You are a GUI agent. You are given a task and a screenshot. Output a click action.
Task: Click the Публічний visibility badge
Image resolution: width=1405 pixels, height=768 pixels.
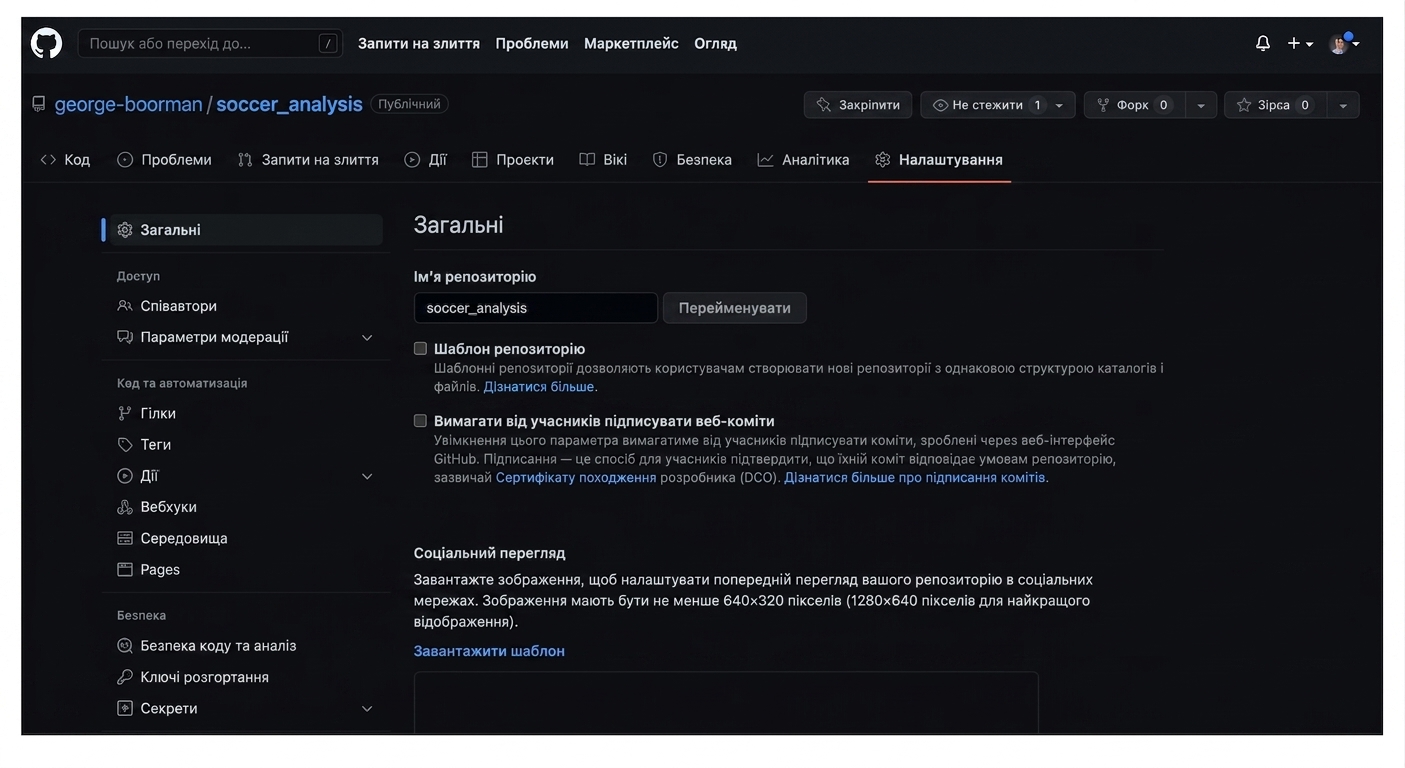coord(409,104)
